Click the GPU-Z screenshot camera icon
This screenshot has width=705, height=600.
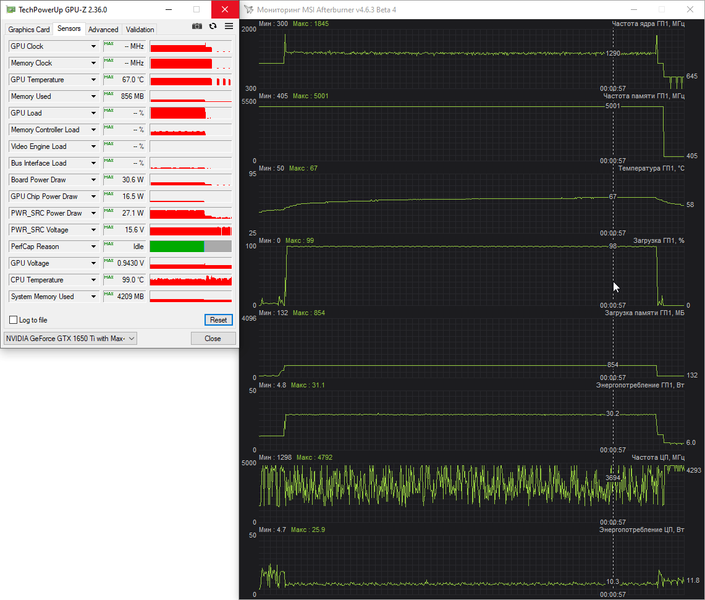pos(197,27)
